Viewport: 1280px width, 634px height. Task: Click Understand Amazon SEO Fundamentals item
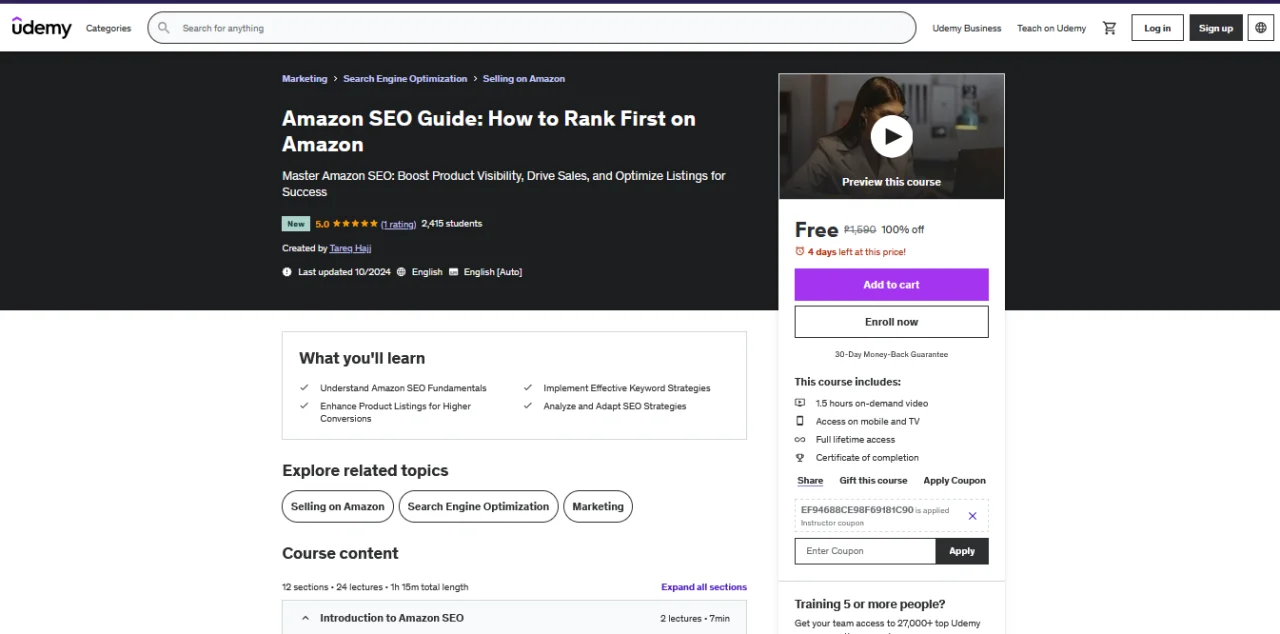(x=403, y=388)
